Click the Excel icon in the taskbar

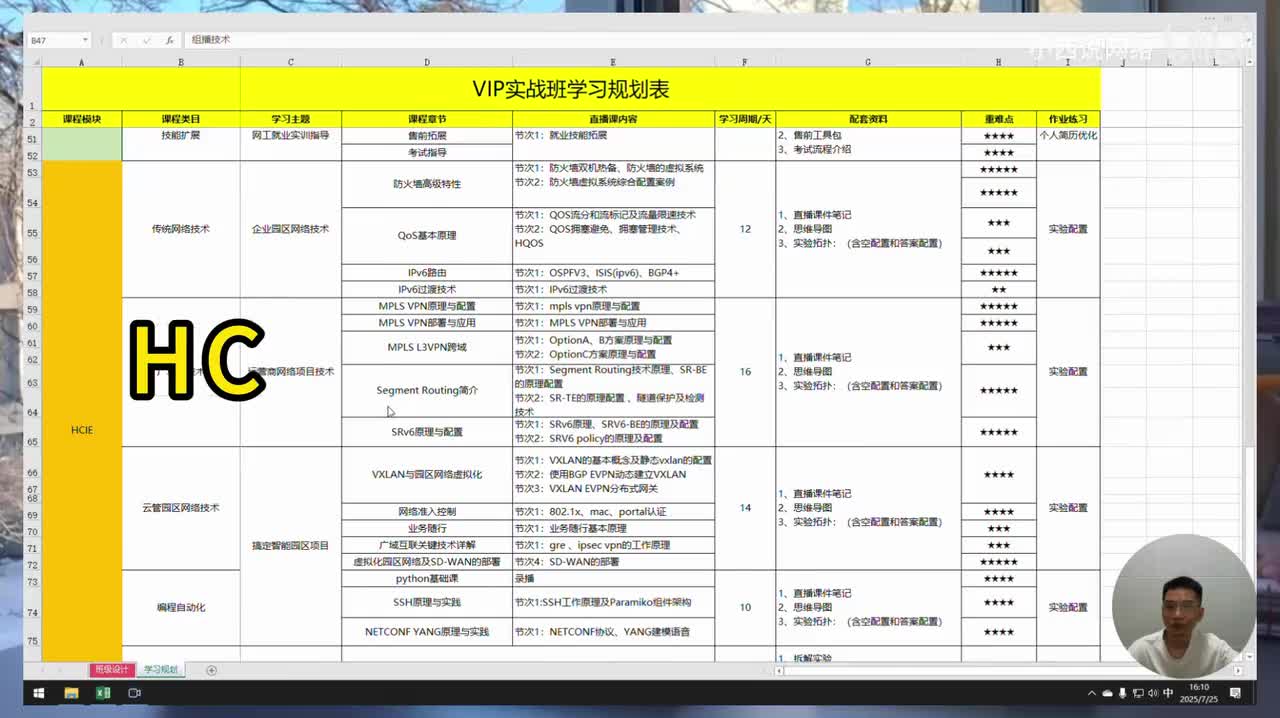click(x=103, y=693)
